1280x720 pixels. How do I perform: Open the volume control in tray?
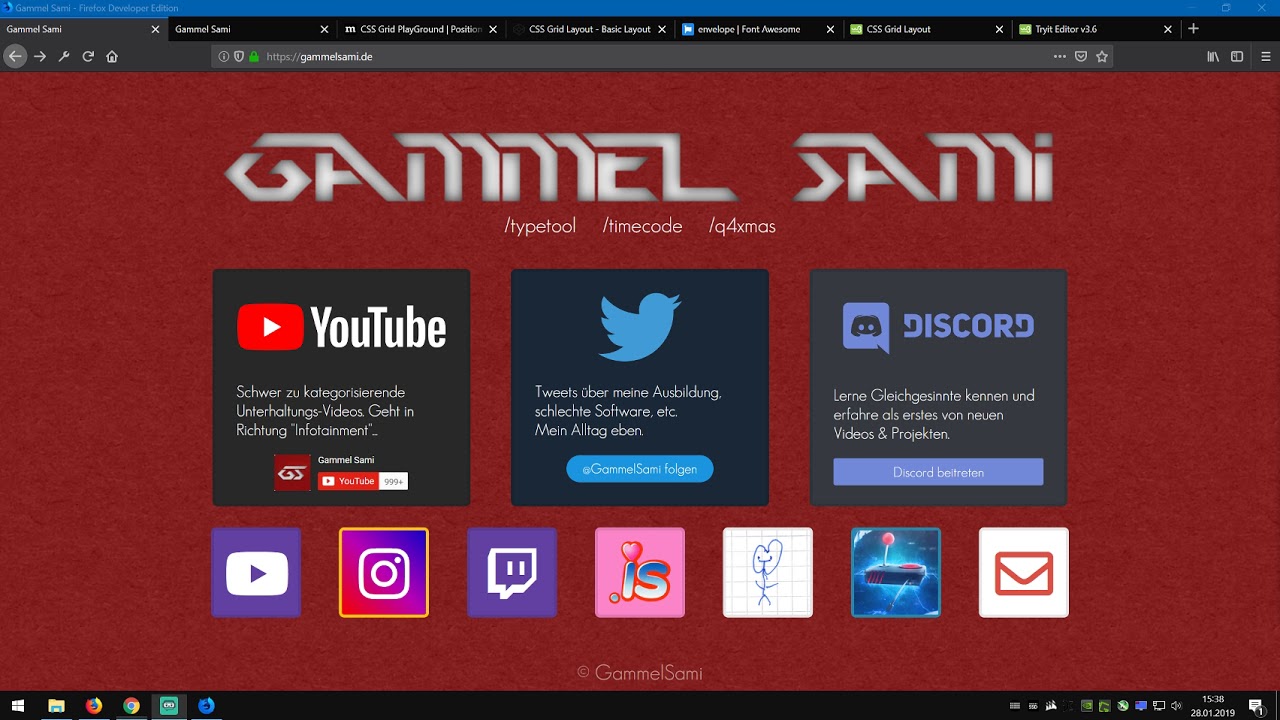[x=1175, y=706]
